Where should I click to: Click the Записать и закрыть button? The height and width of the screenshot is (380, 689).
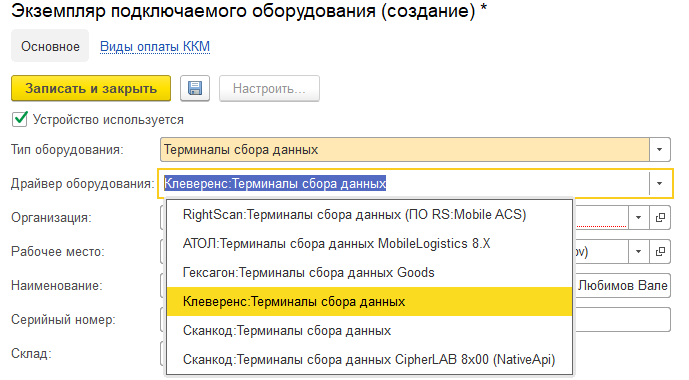(x=91, y=88)
